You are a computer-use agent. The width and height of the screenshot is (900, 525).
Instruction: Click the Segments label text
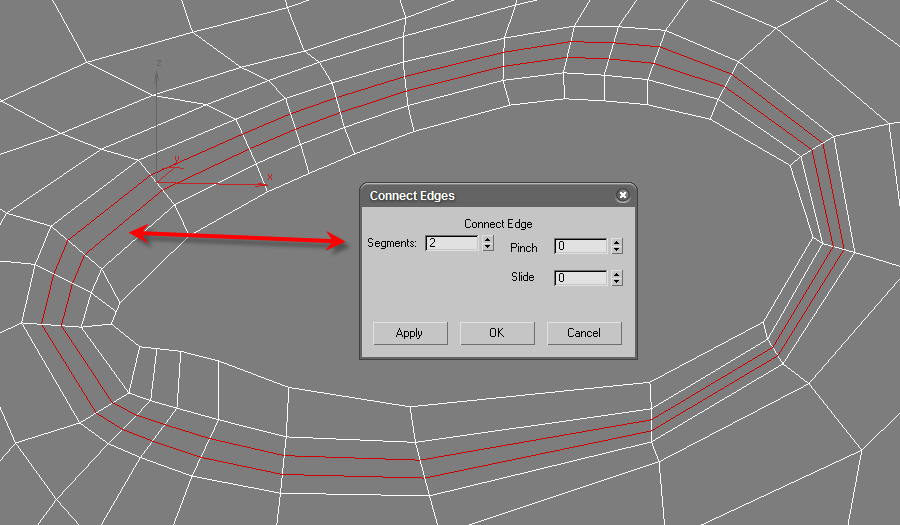392,243
